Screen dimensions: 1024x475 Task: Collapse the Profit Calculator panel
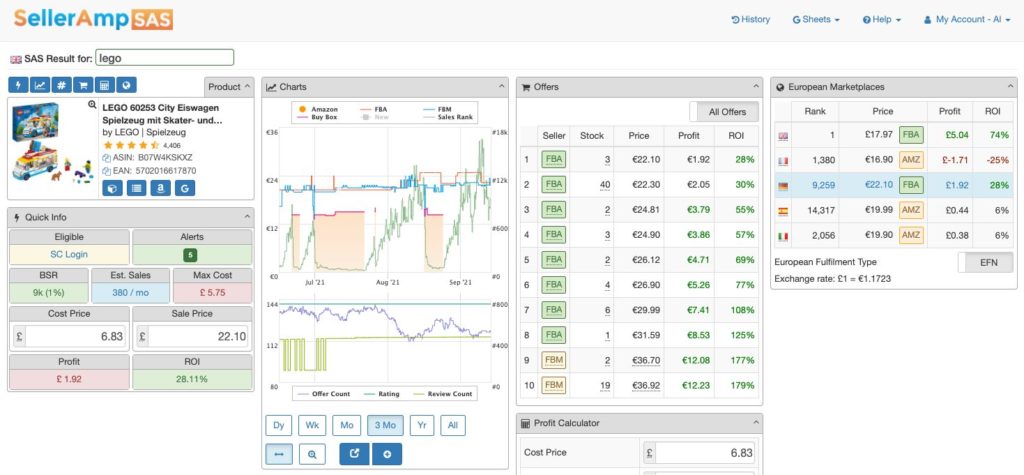point(756,423)
